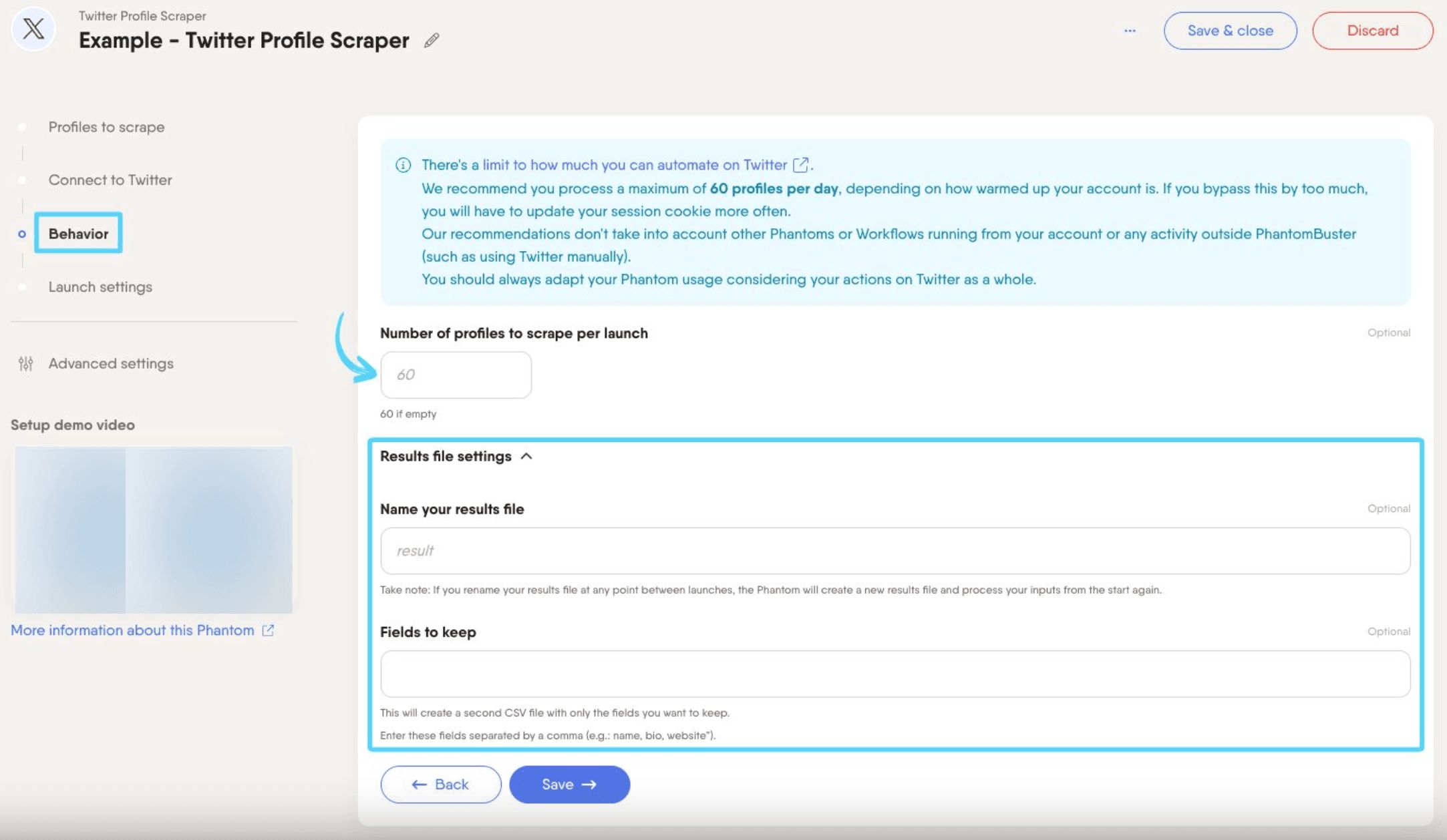The height and width of the screenshot is (840, 1447).
Task: Open Advanced settings
Action: click(111, 364)
